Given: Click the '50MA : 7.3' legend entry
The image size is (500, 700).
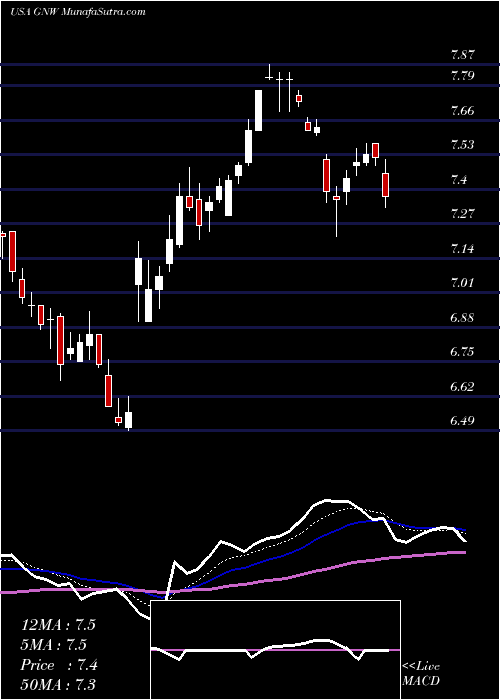Looking at the screenshot, I should (58, 685).
